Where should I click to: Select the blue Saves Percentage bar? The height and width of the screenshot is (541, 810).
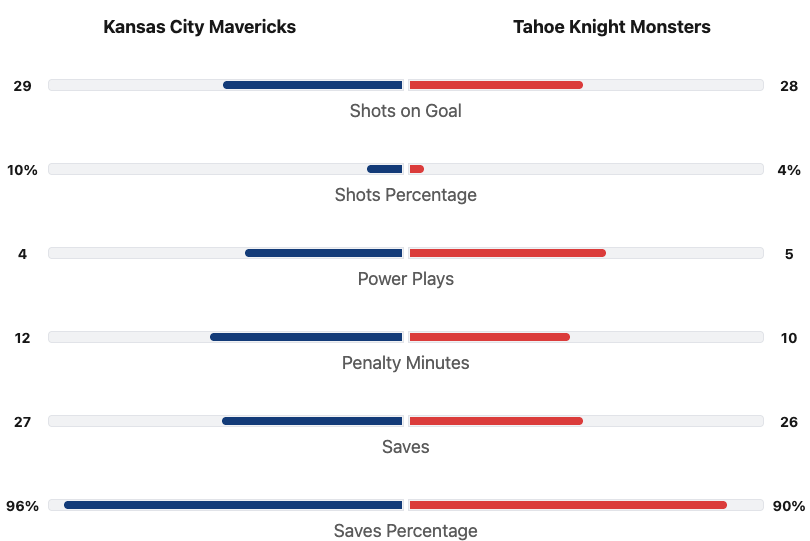pos(233,505)
